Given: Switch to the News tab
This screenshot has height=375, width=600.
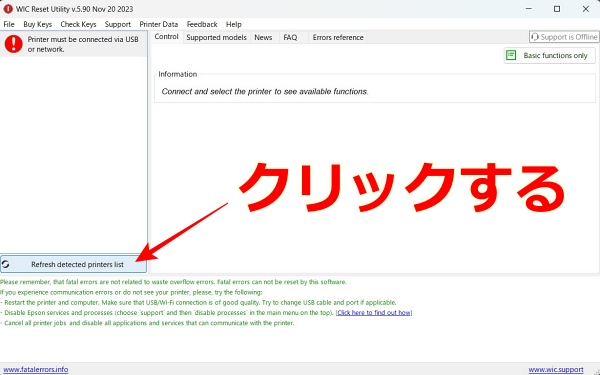Looking at the screenshot, I should click(263, 38).
